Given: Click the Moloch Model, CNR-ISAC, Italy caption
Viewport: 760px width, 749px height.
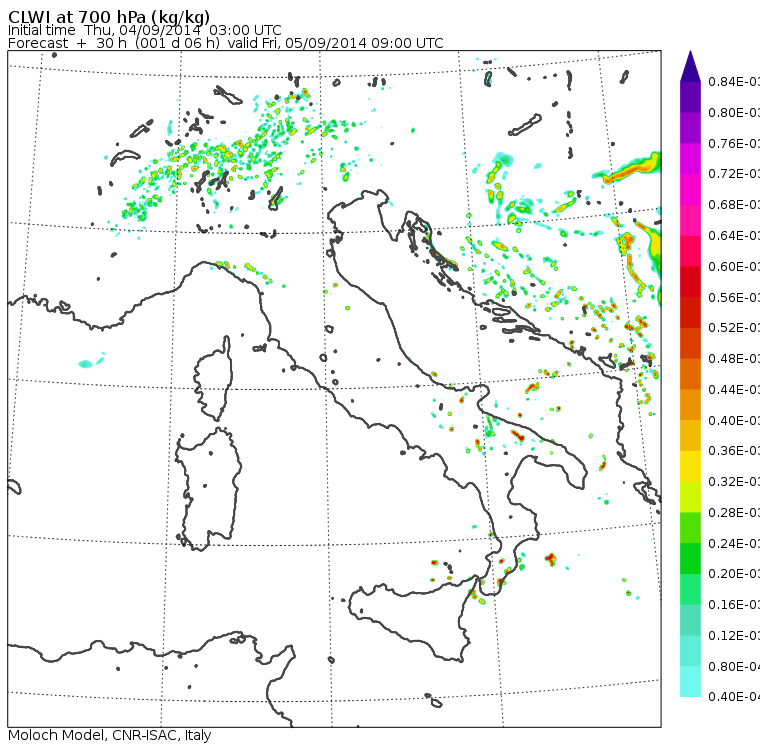Looking at the screenshot, I should [110, 735].
